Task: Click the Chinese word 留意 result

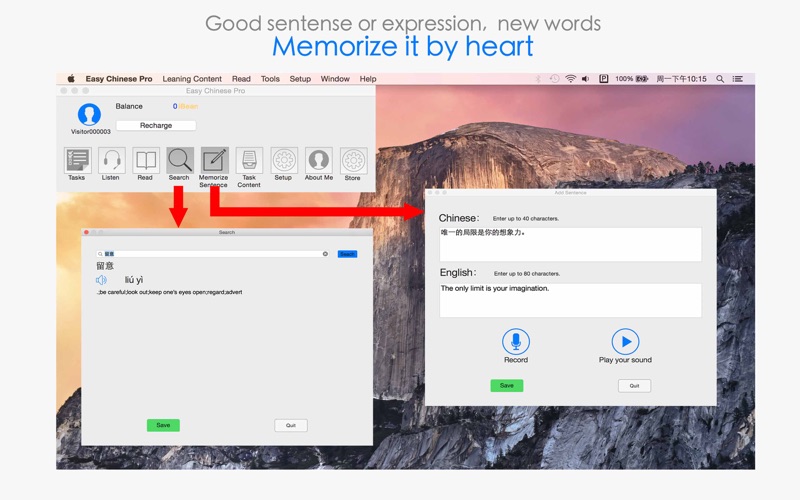Action: tap(105, 266)
